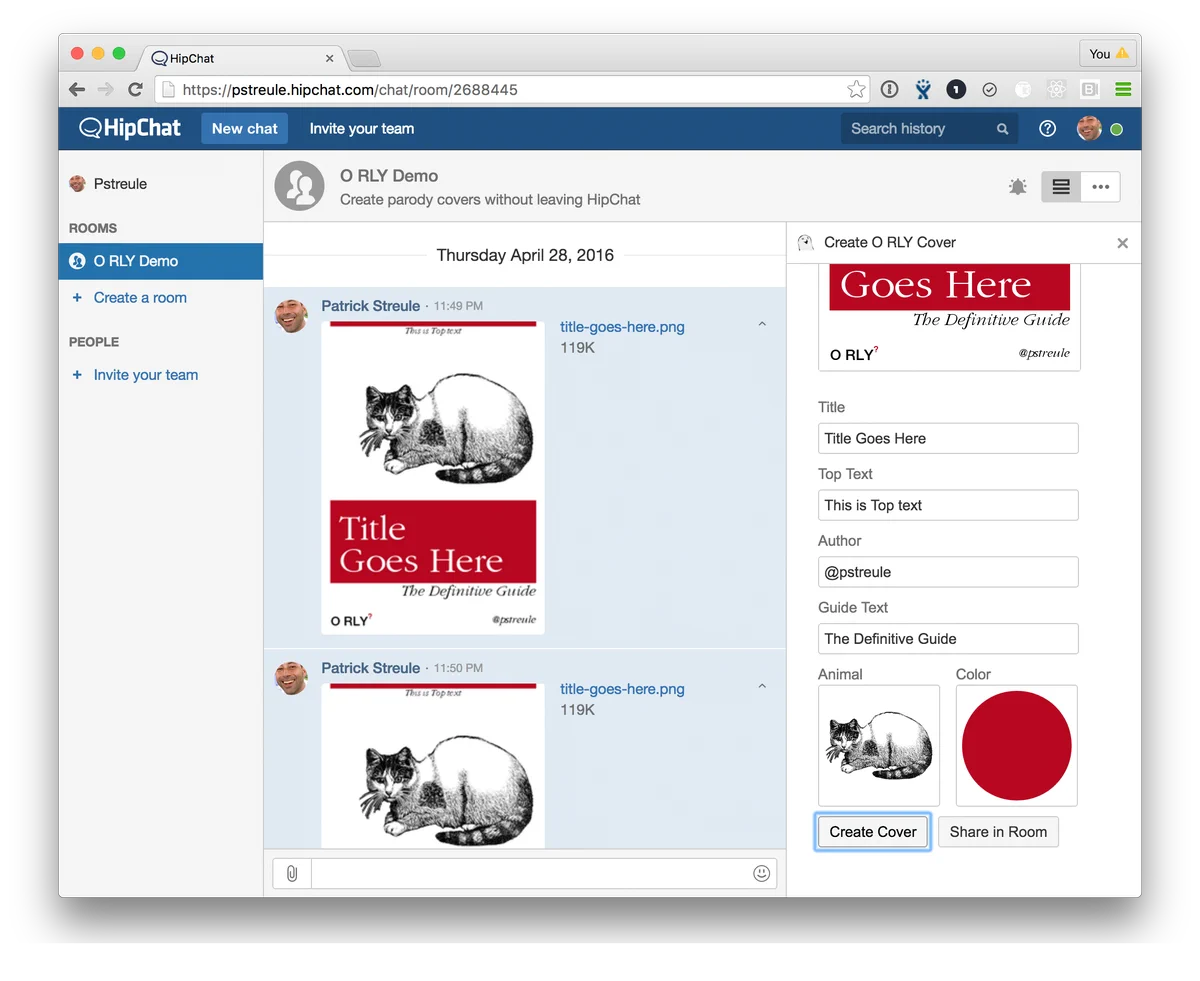Viewport: 1200px width, 981px height.
Task: Open the emoticon smiley picker
Action: click(761, 873)
